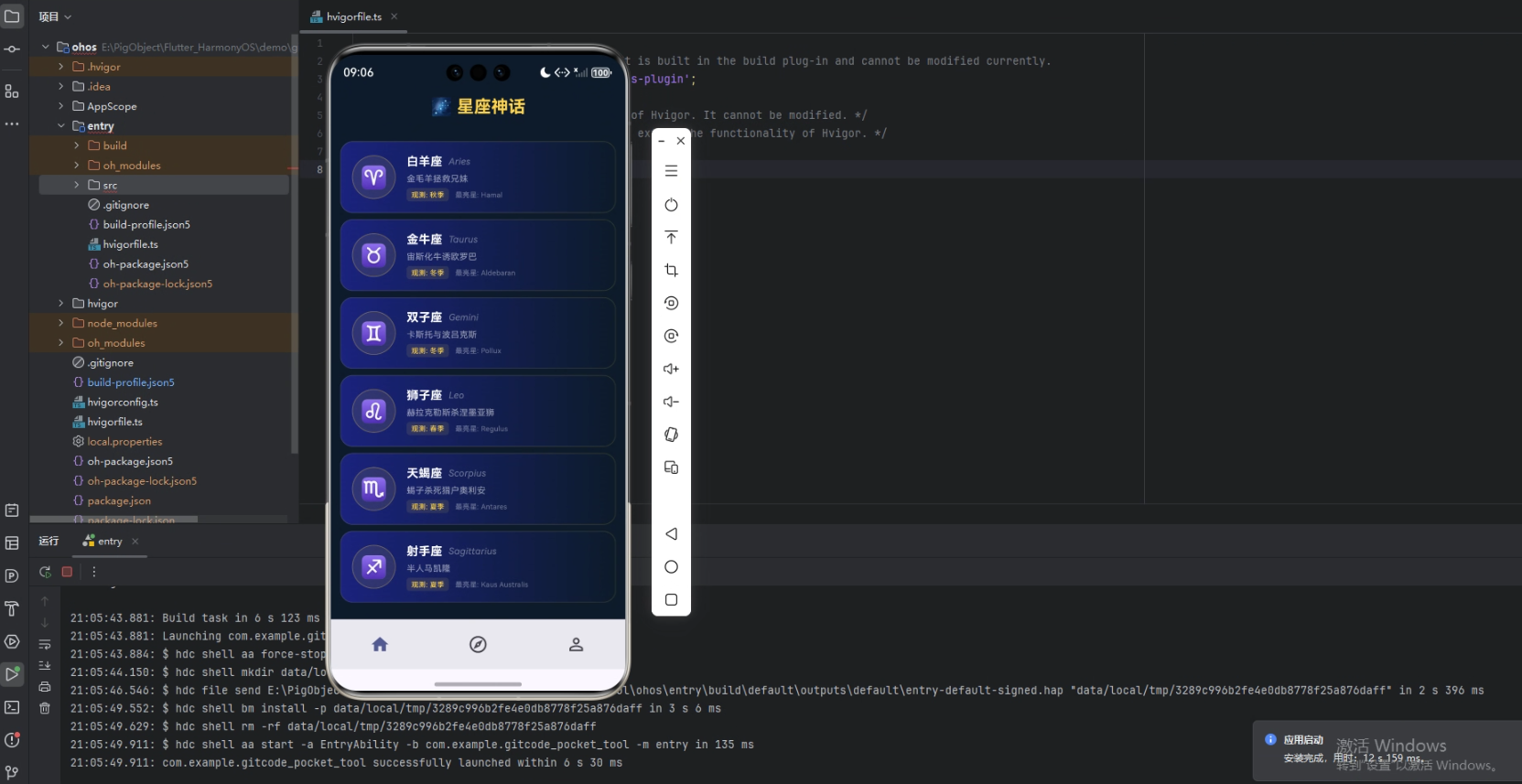
Task: Open the Git version control icon
Action: 12,773
